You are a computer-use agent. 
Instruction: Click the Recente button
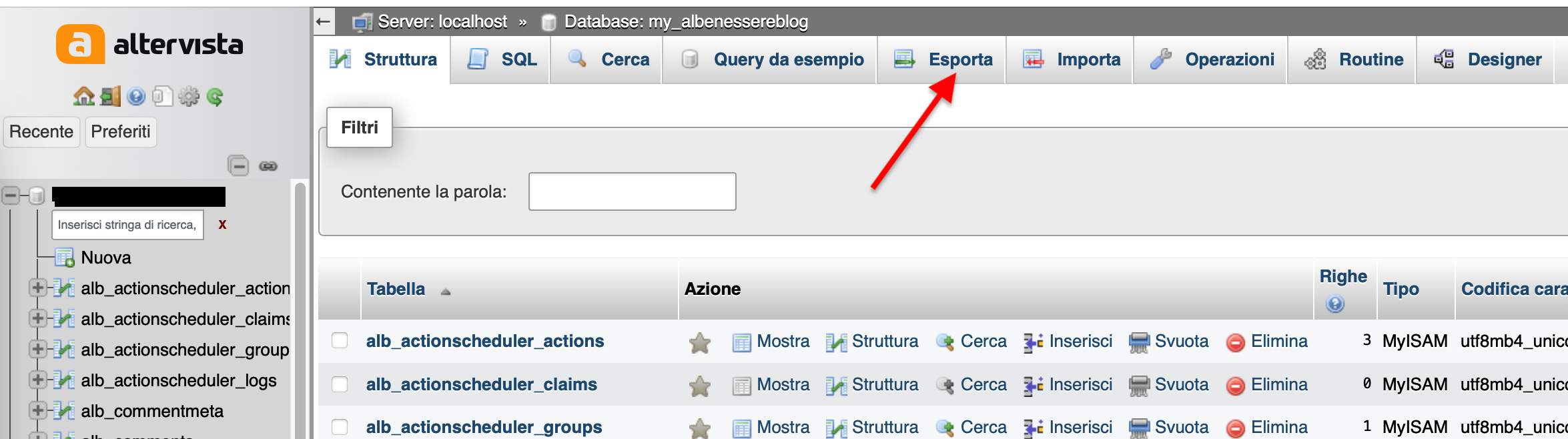click(x=41, y=131)
